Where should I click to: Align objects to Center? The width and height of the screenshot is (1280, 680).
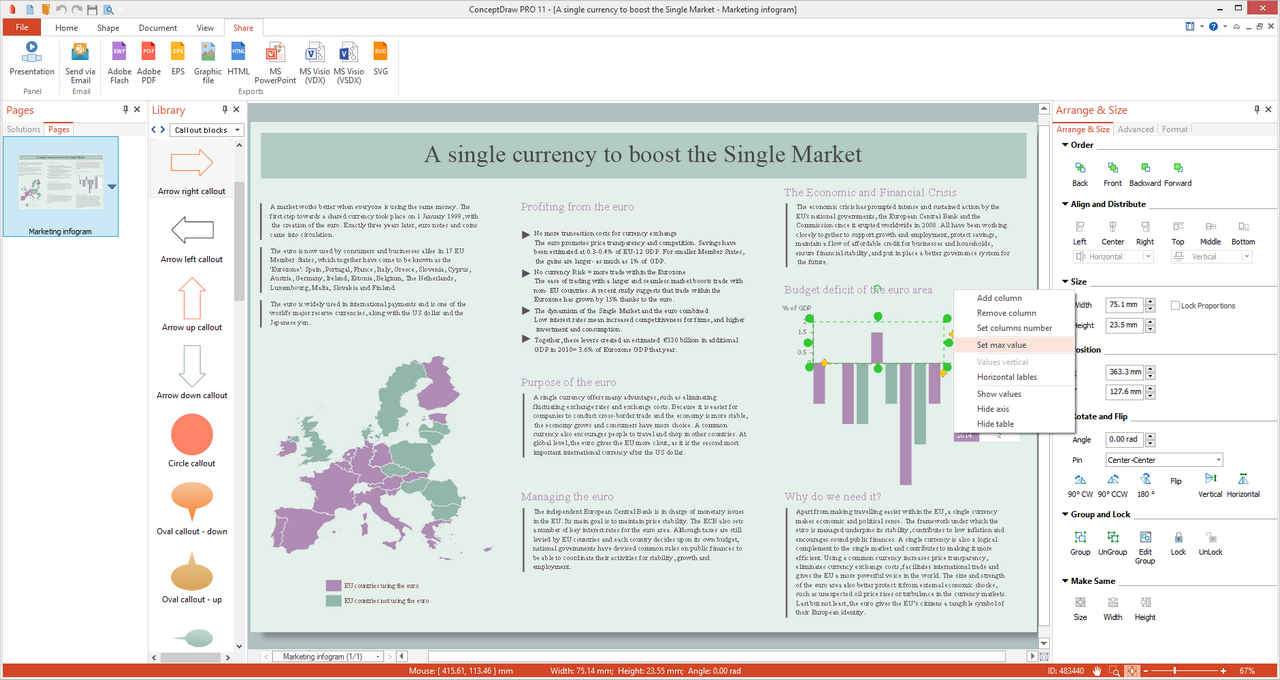pos(1112,233)
